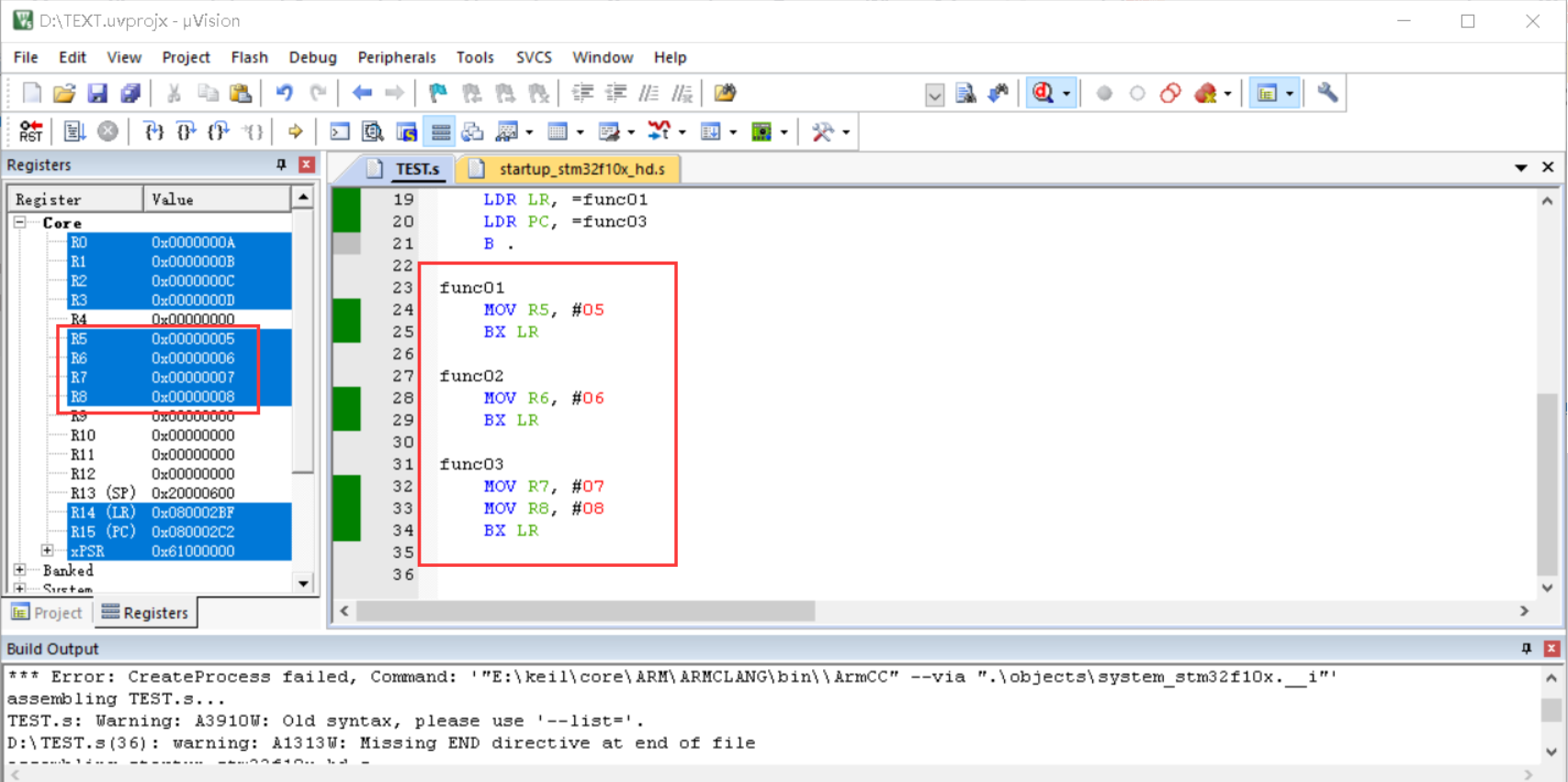Expand the xPSR register
The image size is (1568, 782).
click(x=47, y=550)
